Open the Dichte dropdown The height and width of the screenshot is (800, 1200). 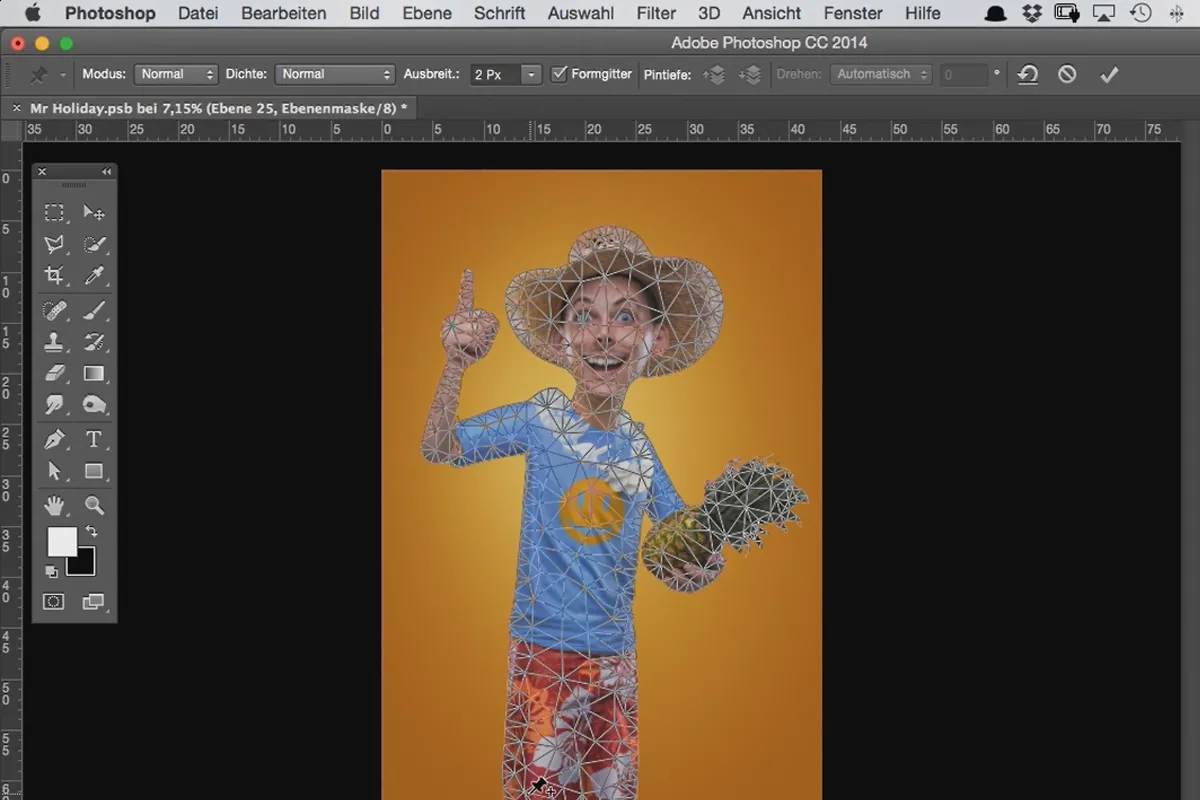click(335, 74)
